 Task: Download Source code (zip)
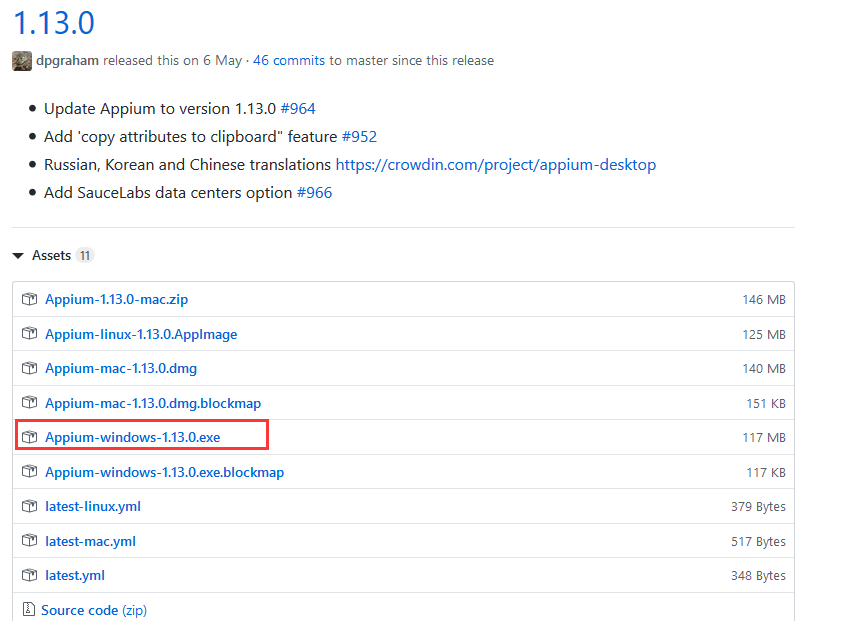pos(94,611)
